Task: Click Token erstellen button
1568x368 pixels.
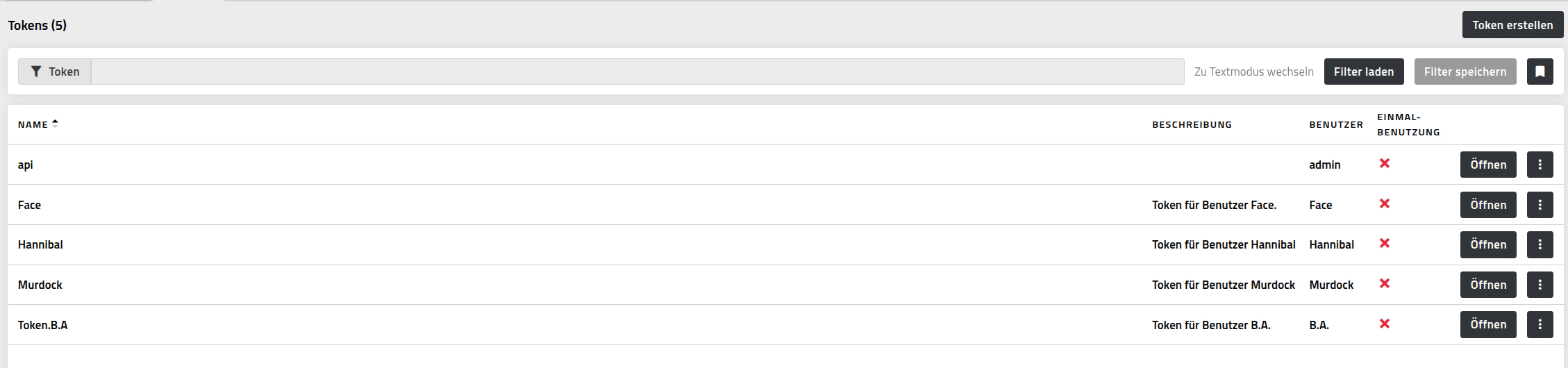Action: tap(1512, 25)
